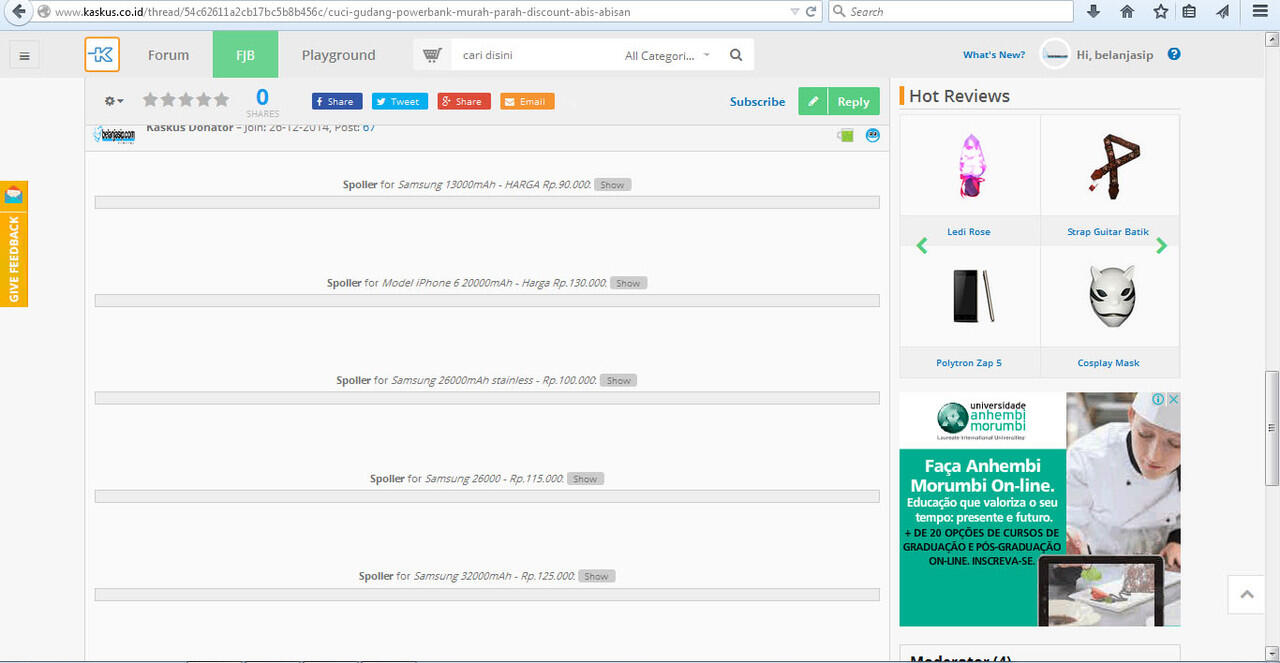The image size is (1280, 663).
Task: Click the globe icon in address bar
Action: pos(44,12)
